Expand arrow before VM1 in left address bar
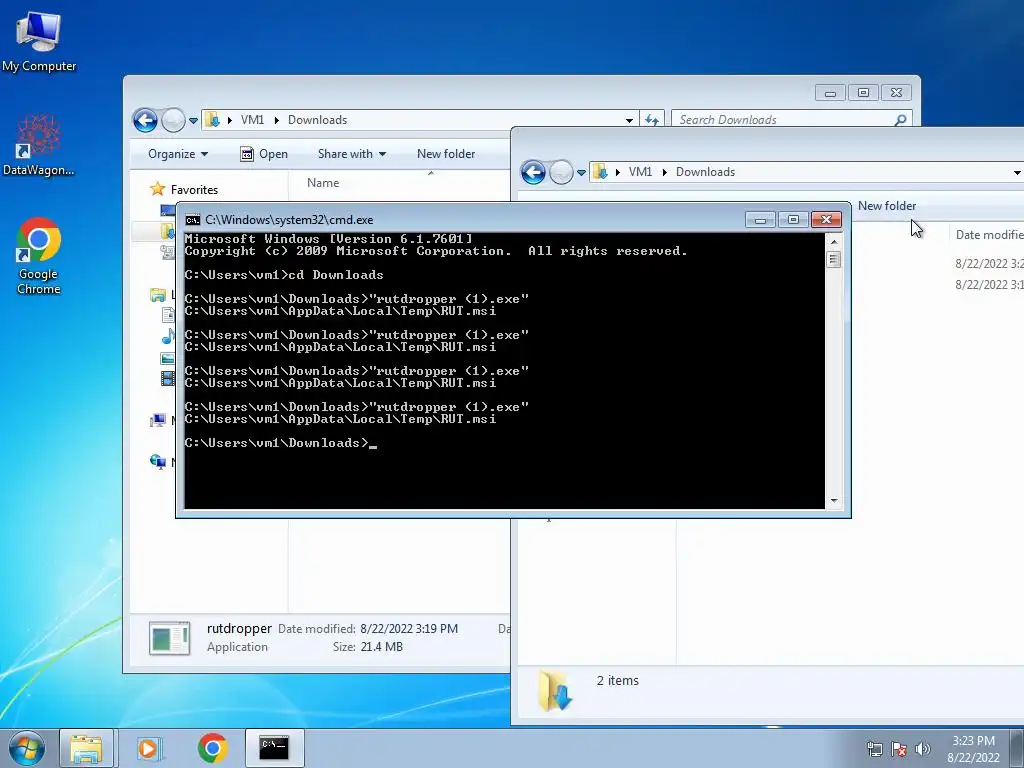Image resolution: width=1024 pixels, height=768 pixels. (x=230, y=120)
